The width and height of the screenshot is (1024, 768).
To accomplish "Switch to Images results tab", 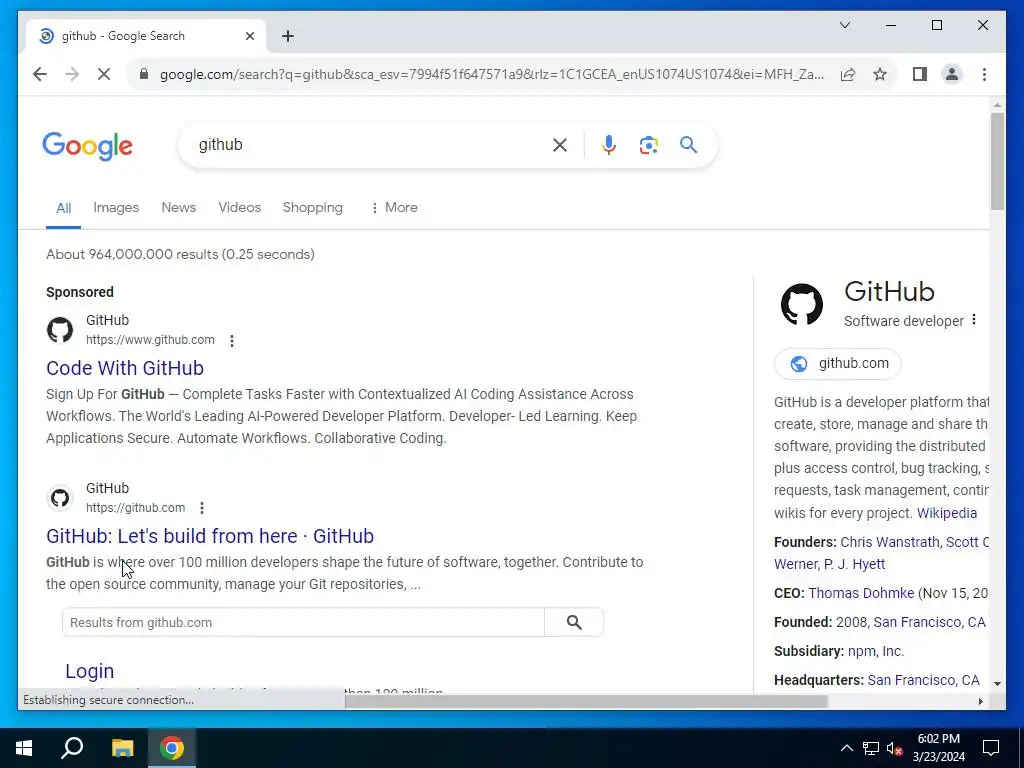I will pos(116,208).
